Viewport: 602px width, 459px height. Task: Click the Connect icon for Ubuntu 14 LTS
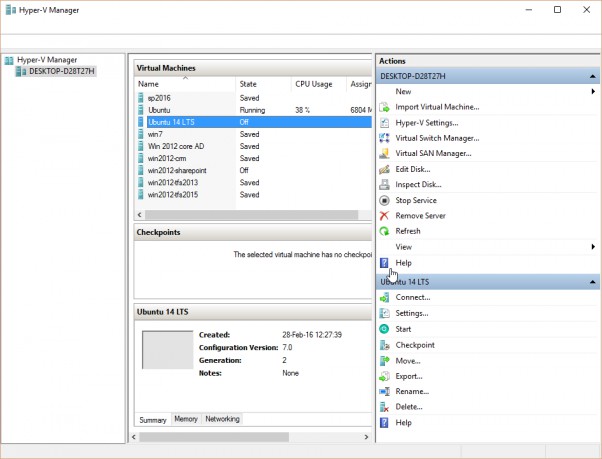[384, 297]
